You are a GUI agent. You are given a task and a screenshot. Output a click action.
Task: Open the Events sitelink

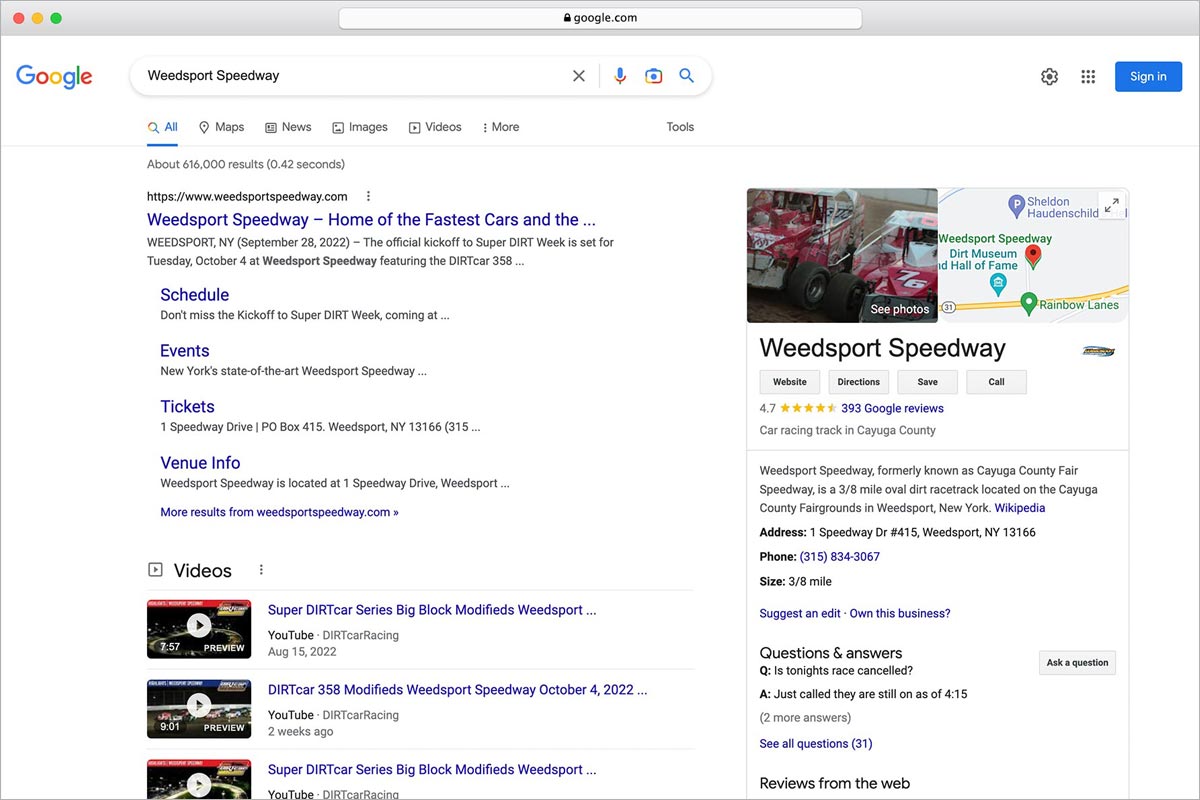tap(185, 351)
